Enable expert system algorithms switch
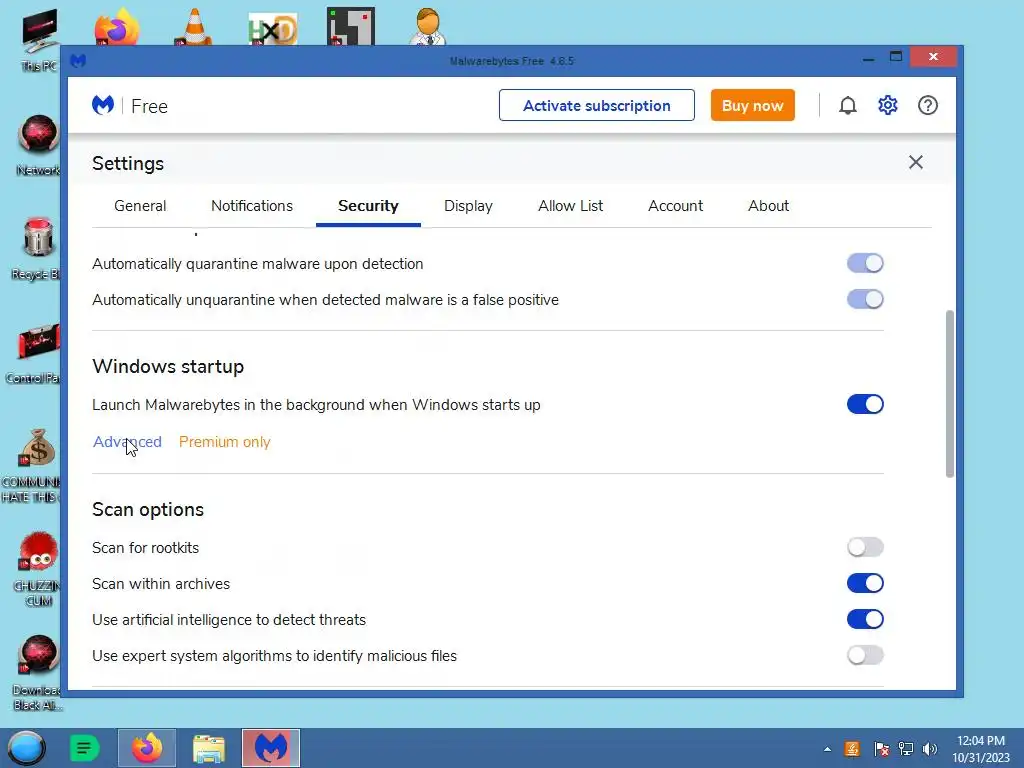The height and width of the screenshot is (768, 1024). coord(865,655)
